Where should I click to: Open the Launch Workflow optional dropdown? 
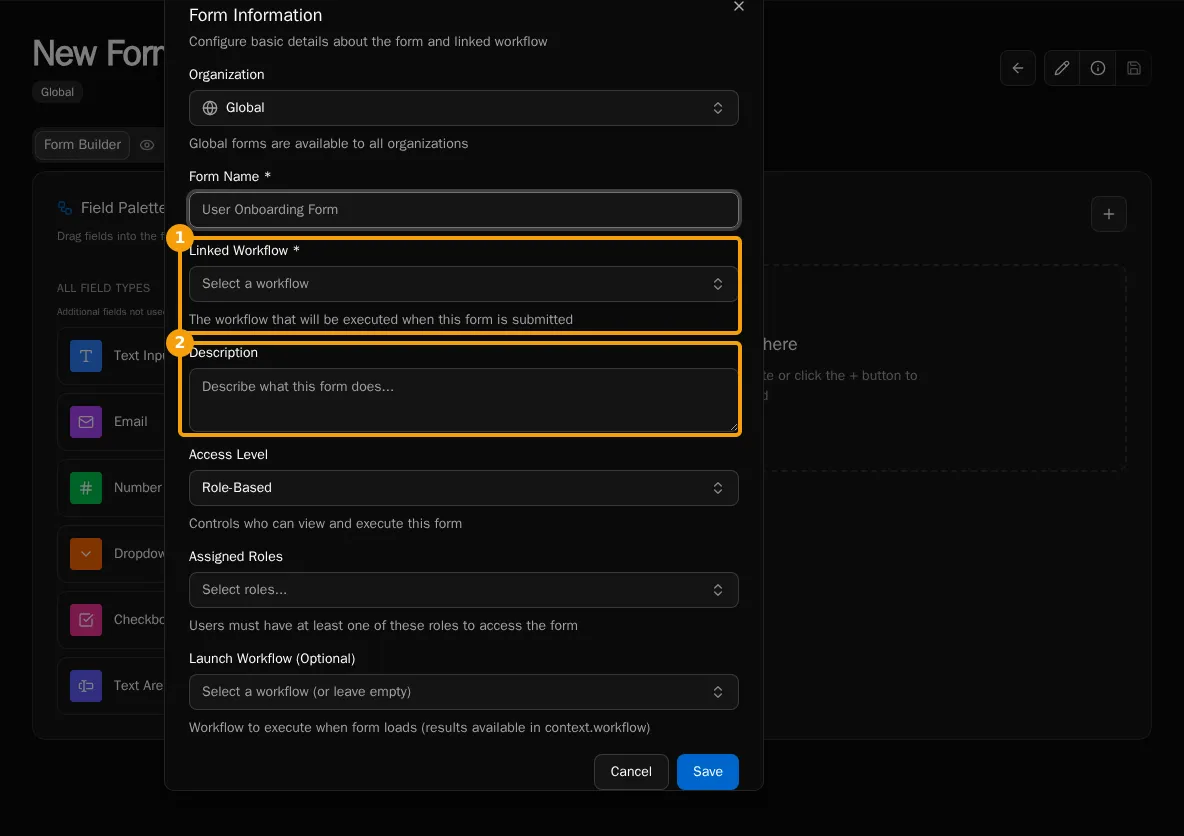(x=463, y=692)
